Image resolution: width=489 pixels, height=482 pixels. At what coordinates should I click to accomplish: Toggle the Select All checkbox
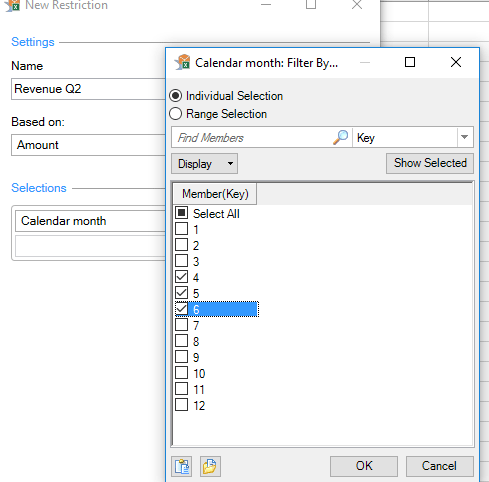tap(182, 213)
